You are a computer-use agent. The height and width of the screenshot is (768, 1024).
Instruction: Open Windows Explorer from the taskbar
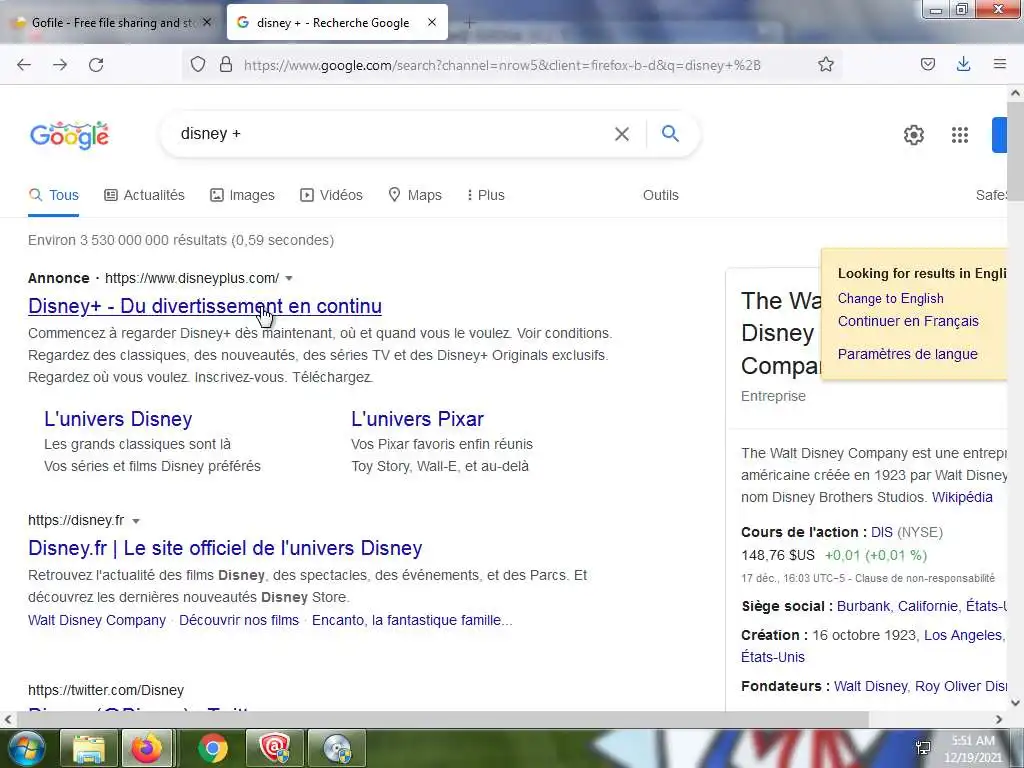coord(89,748)
